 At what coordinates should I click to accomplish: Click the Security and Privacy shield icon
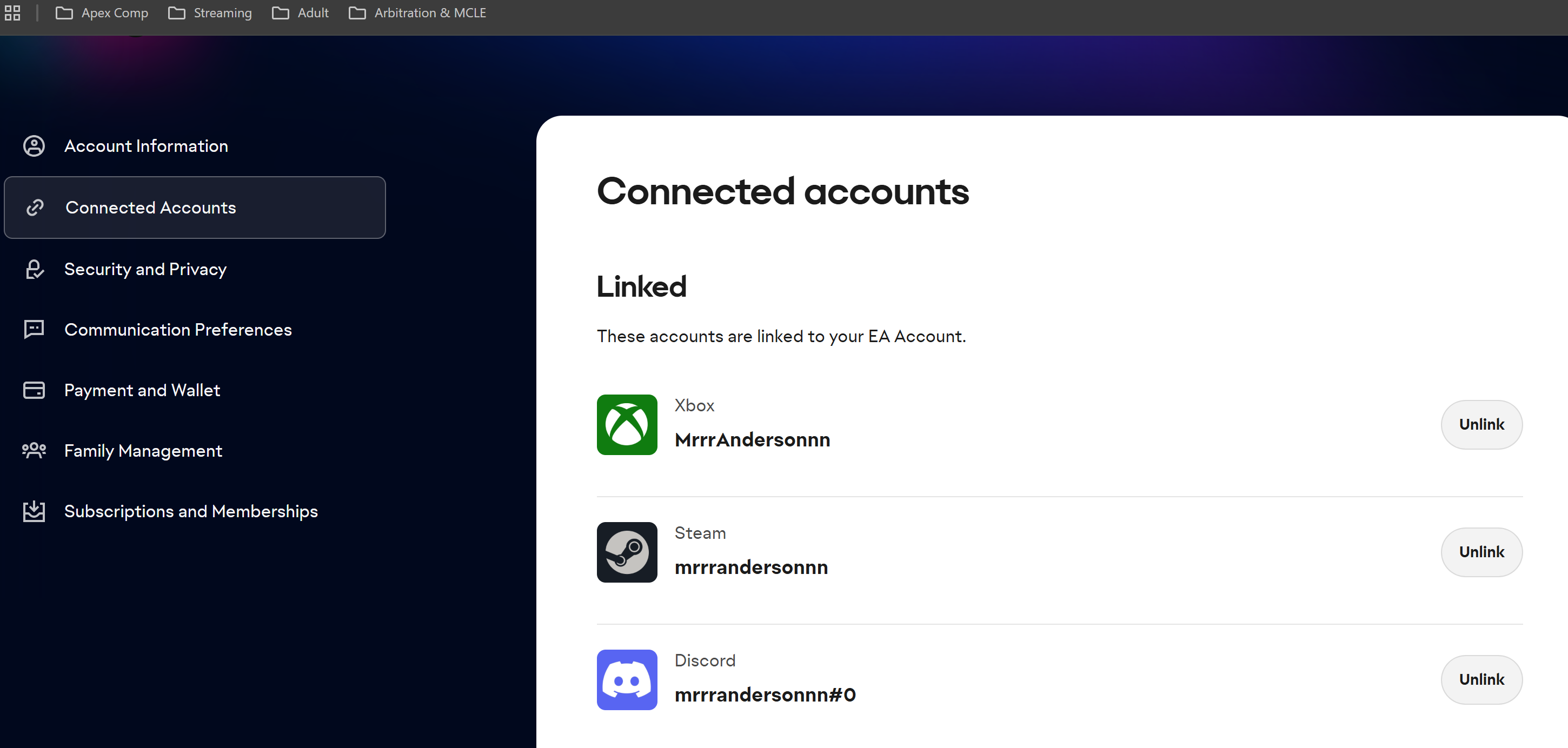click(x=34, y=269)
